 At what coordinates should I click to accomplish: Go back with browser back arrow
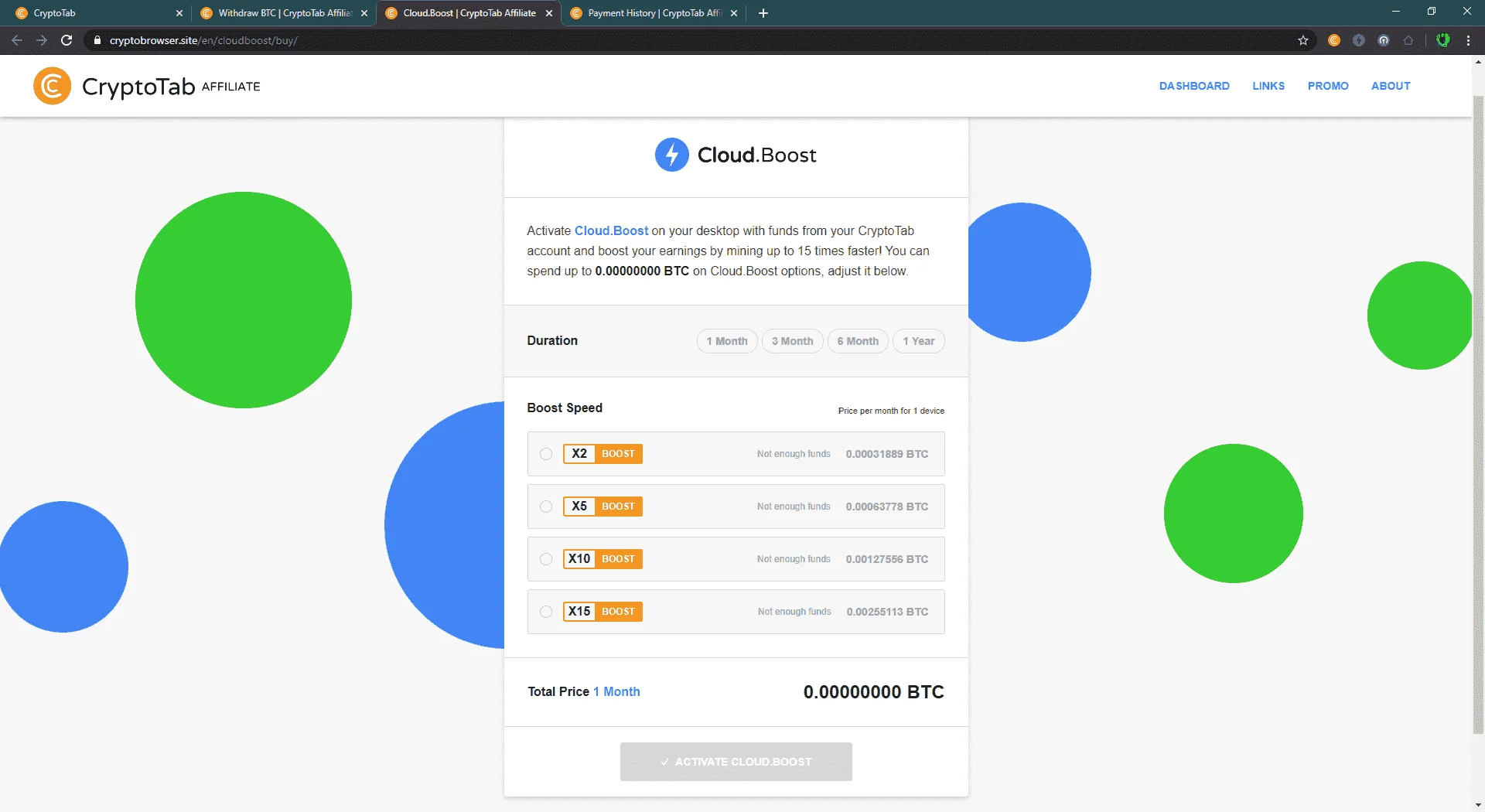pos(17,40)
